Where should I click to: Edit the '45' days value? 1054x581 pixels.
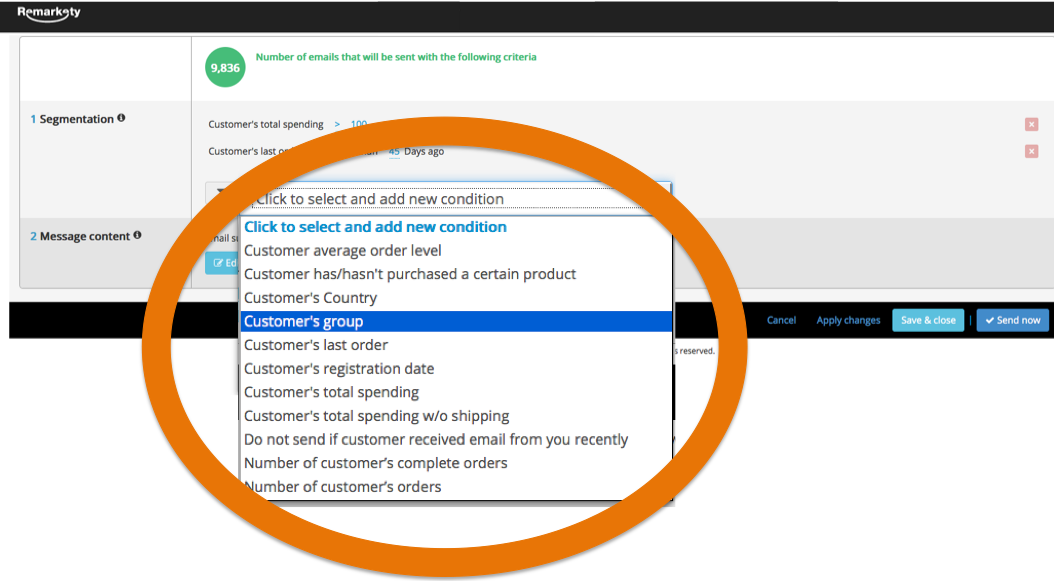394,151
